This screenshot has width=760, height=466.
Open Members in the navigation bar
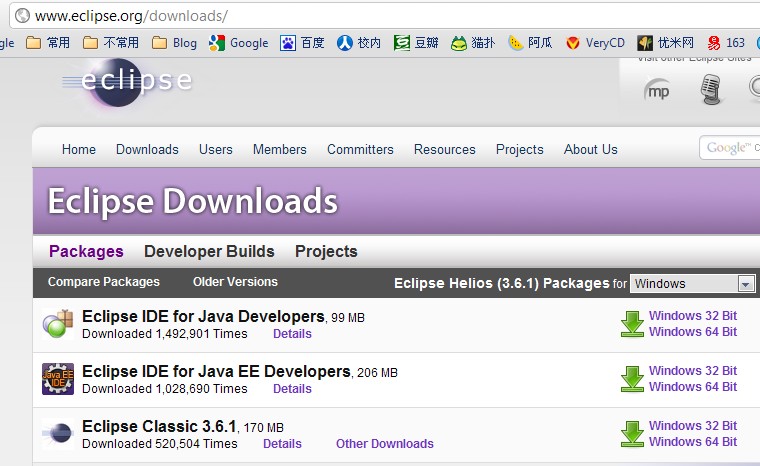279,149
